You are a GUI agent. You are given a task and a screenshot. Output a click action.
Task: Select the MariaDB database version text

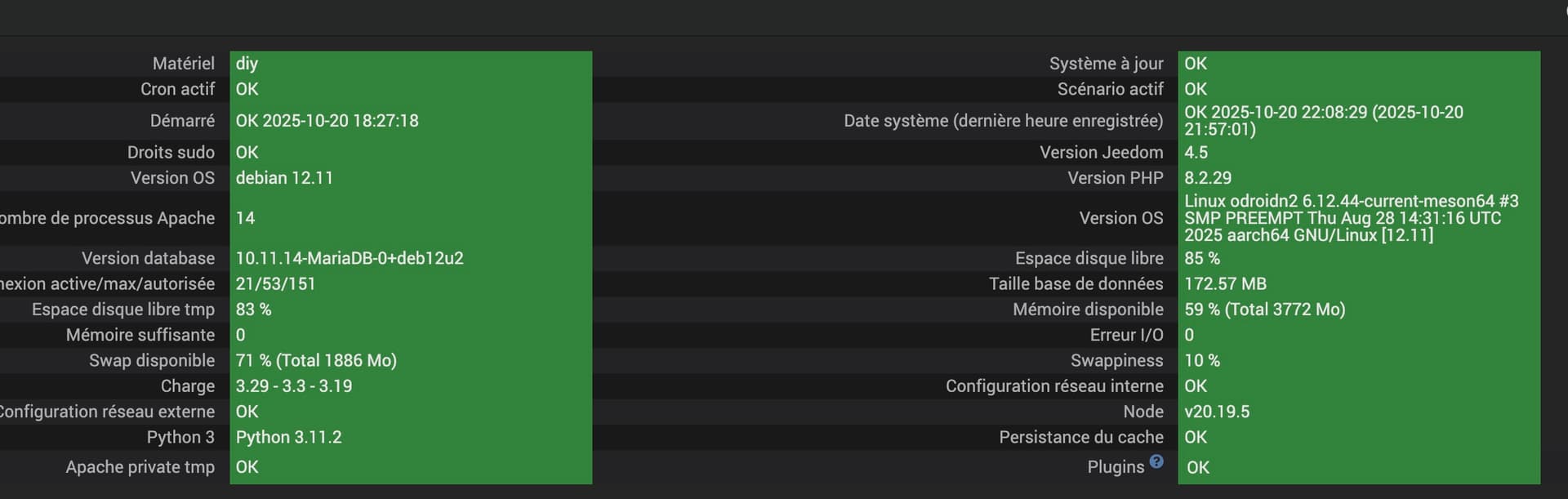pyautogui.click(x=350, y=258)
